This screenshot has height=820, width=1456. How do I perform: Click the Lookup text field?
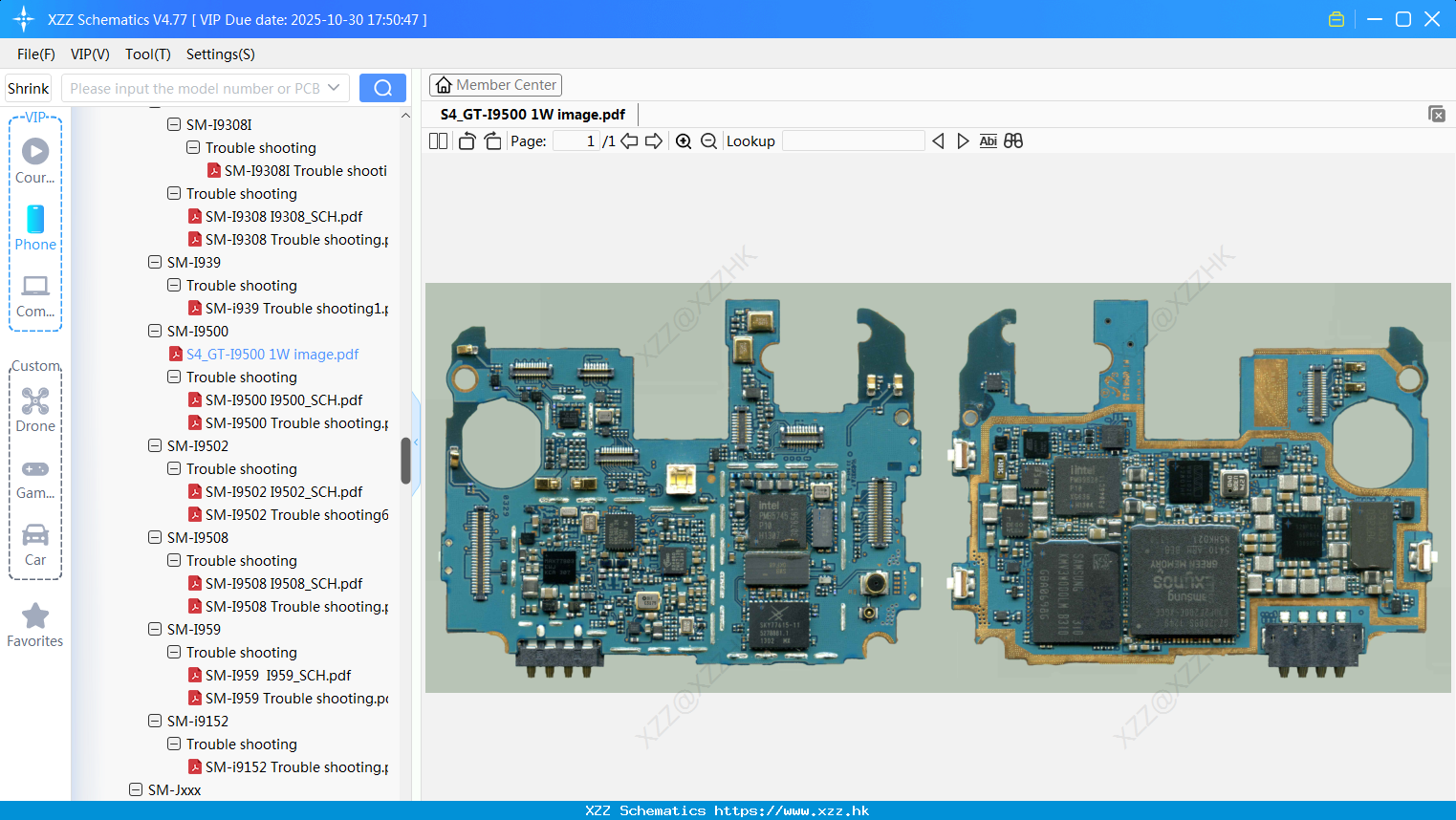853,140
